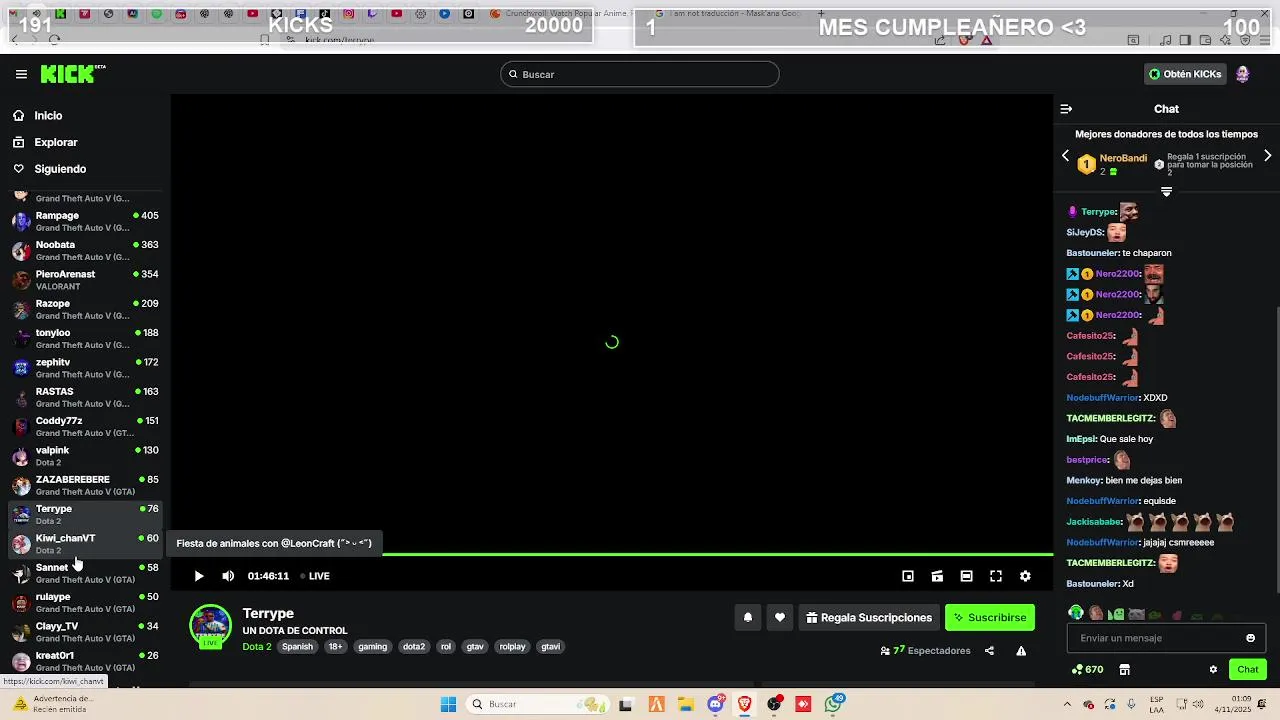Screen dimensions: 1280x720
Task: Mute the video player volume
Action: point(228,576)
